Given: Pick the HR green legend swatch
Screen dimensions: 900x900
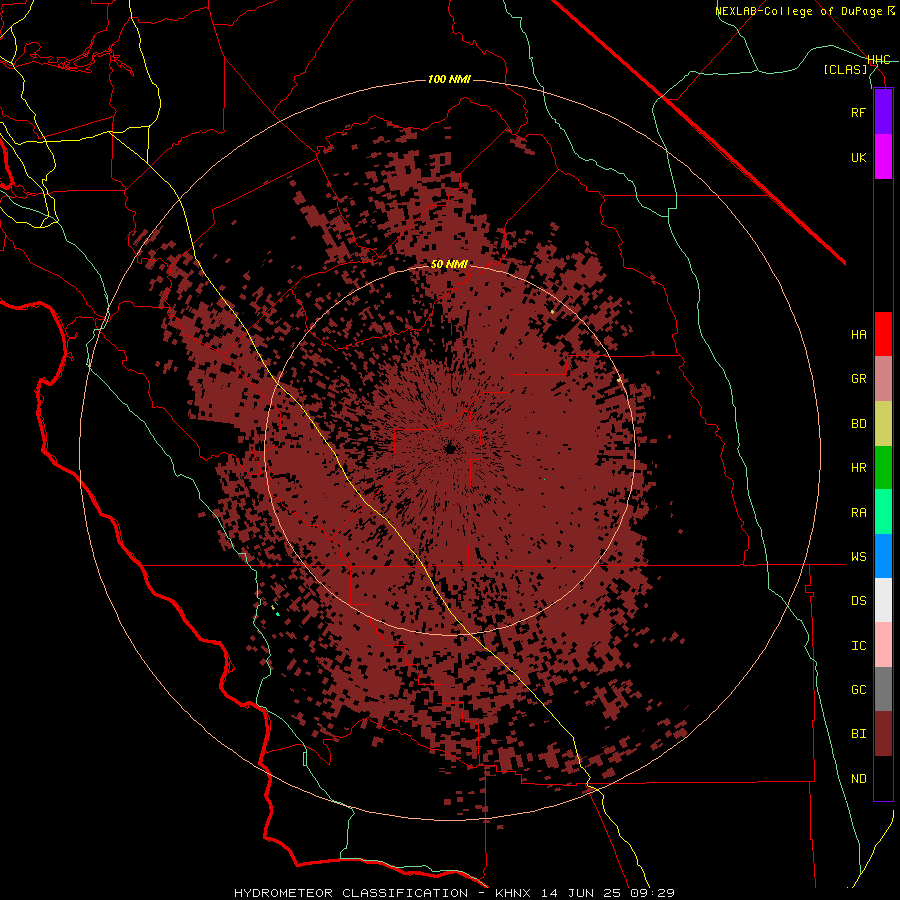Looking at the screenshot, I should coord(883,468).
